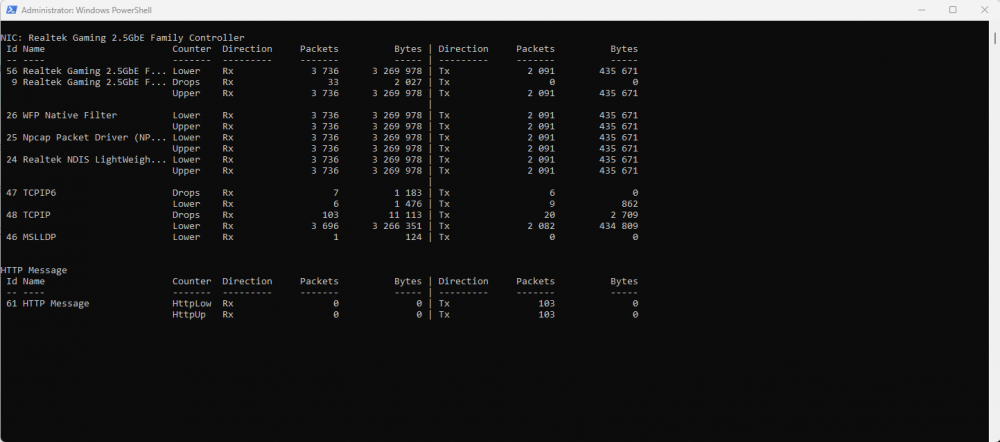Select the HttpLow counter text
Image resolution: width=1000 pixels, height=442 pixels.
pyautogui.click(x=189, y=303)
